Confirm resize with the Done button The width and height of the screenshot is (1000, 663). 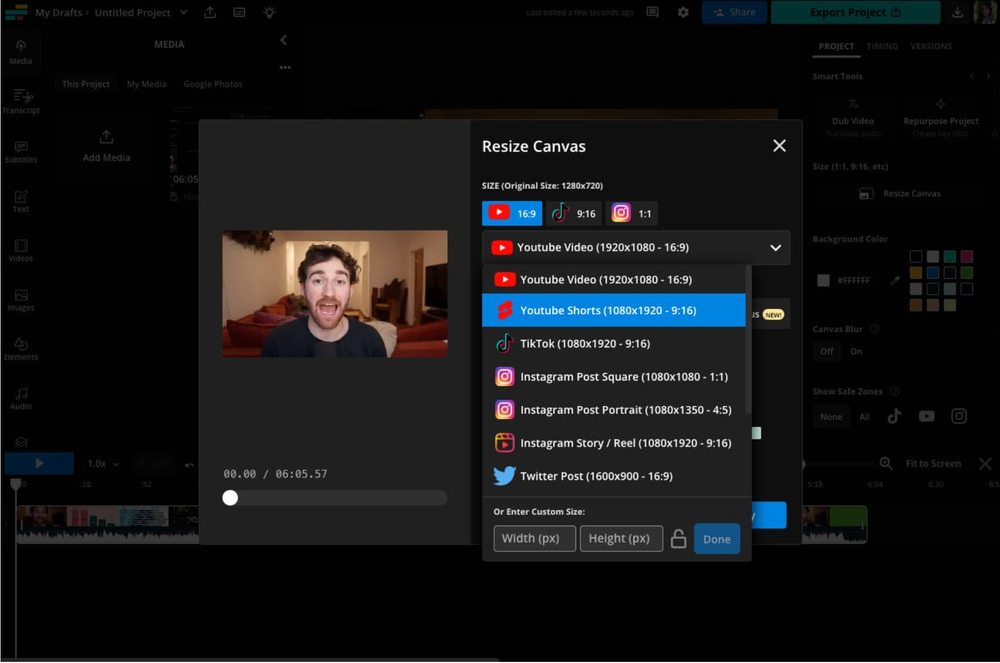717,538
